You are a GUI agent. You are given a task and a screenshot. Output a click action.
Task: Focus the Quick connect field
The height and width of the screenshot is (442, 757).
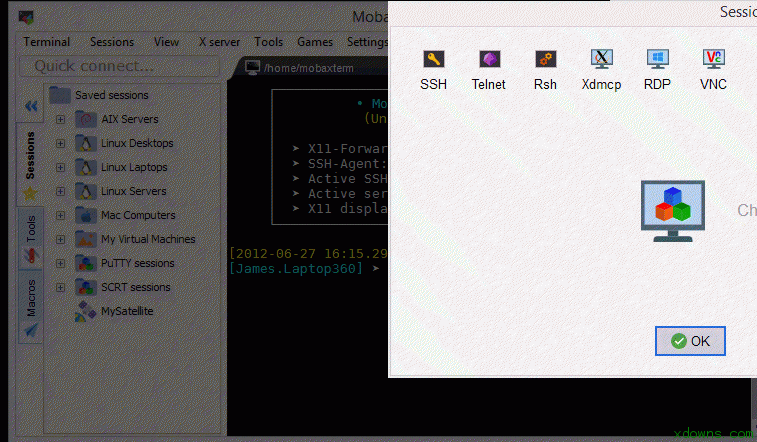coord(119,66)
